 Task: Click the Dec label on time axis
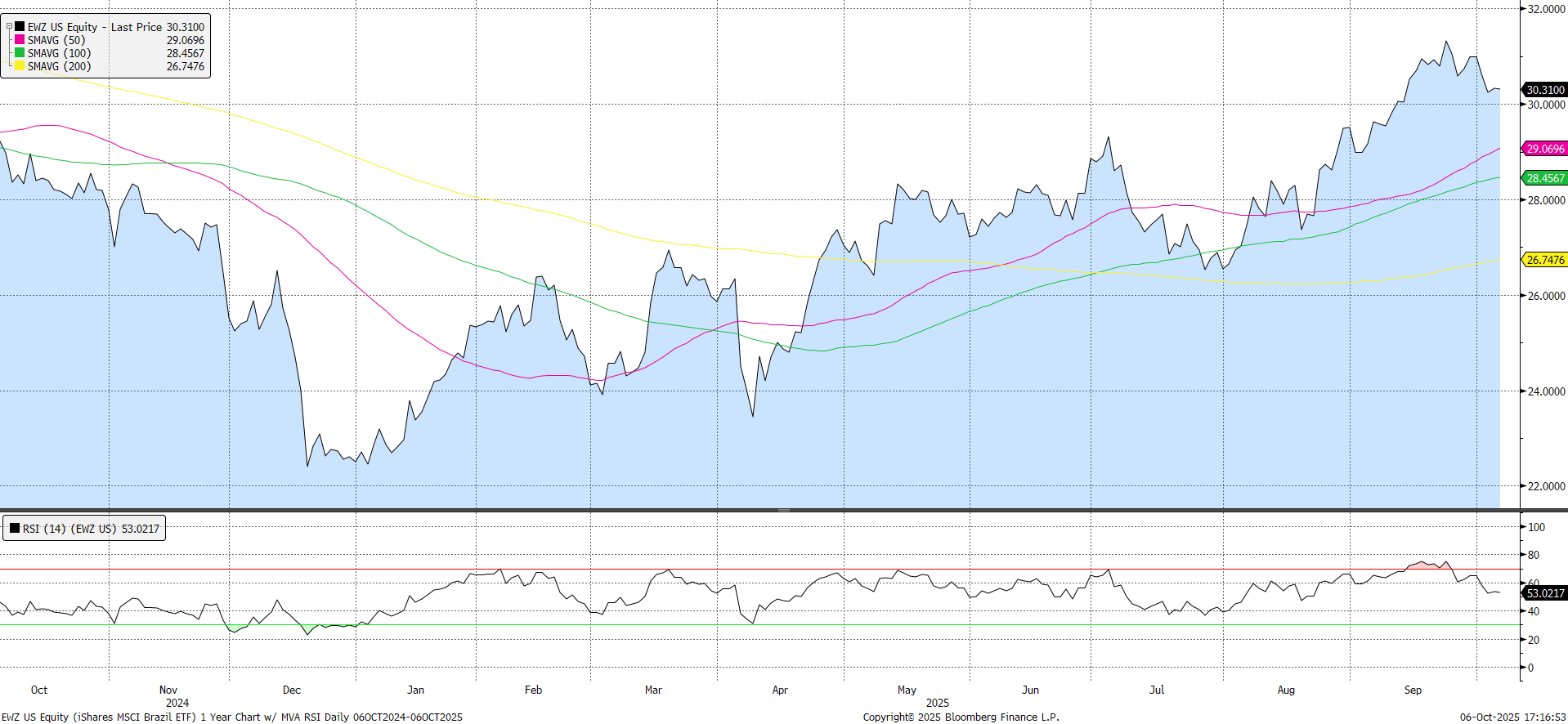click(292, 690)
